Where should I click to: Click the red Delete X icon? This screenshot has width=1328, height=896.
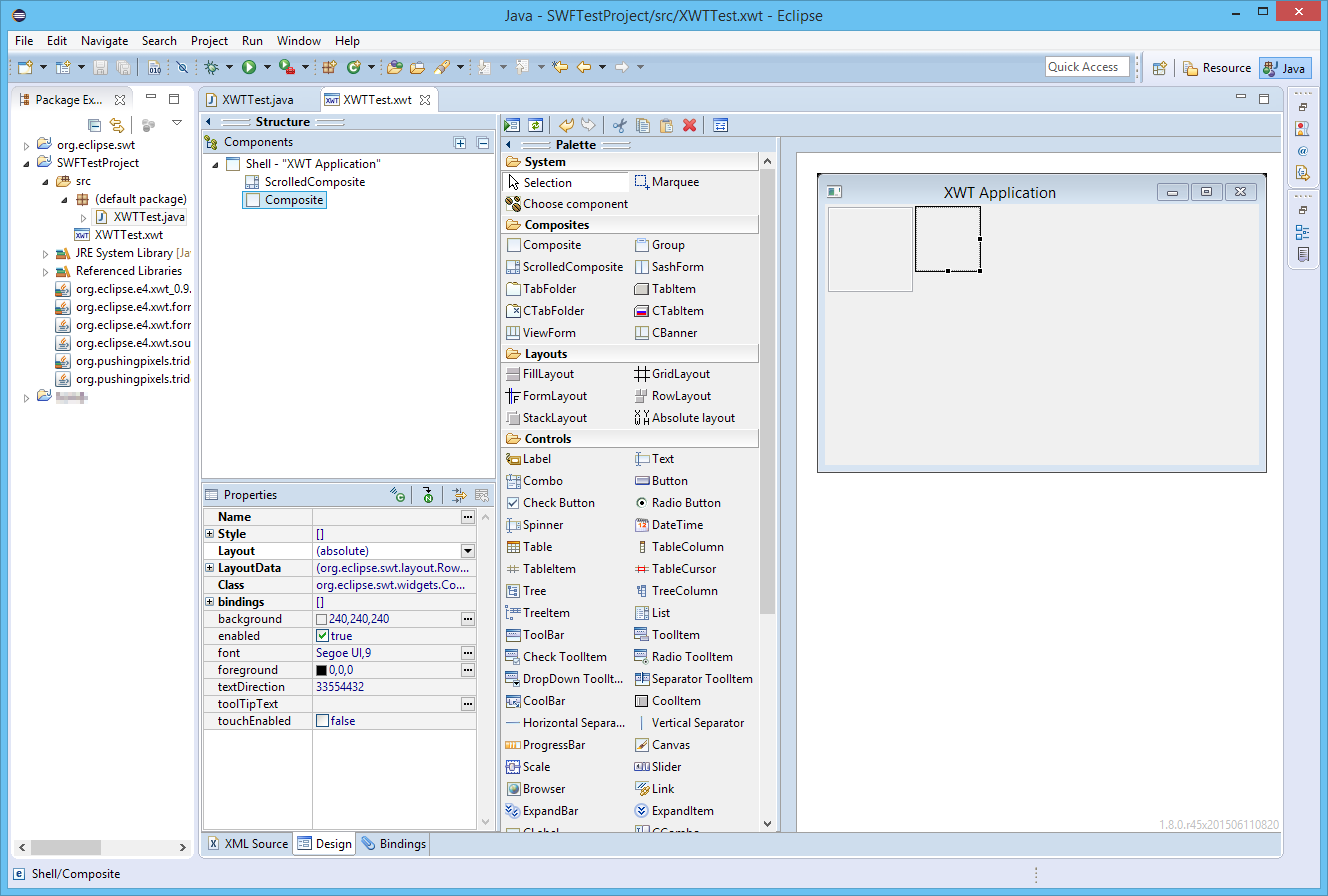(x=689, y=125)
